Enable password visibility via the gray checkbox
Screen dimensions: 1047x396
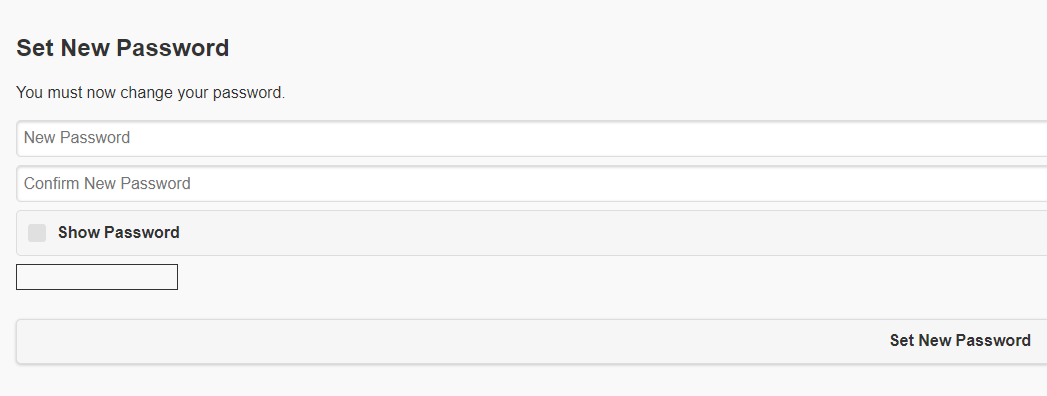[x=37, y=233]
